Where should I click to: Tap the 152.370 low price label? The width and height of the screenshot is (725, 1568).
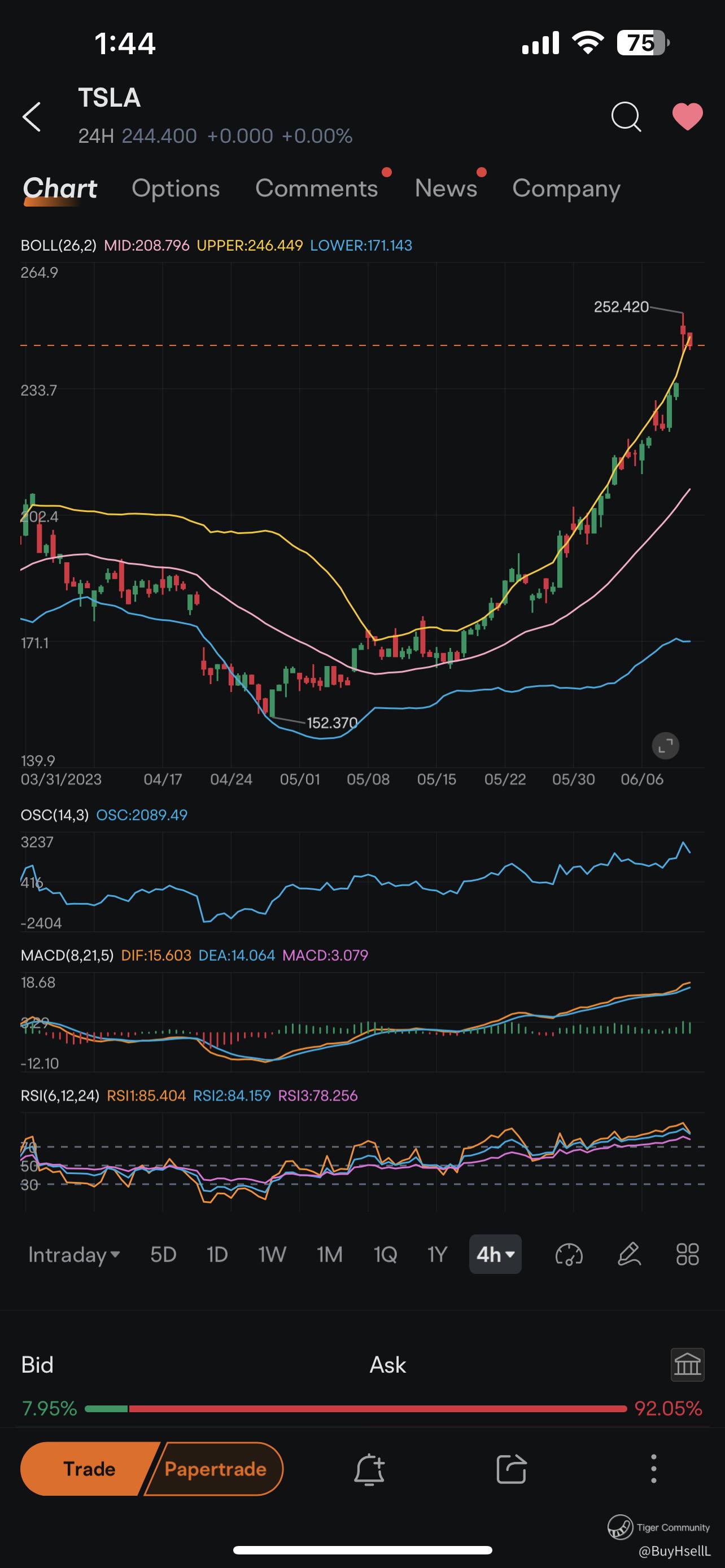tap(332, 723)
